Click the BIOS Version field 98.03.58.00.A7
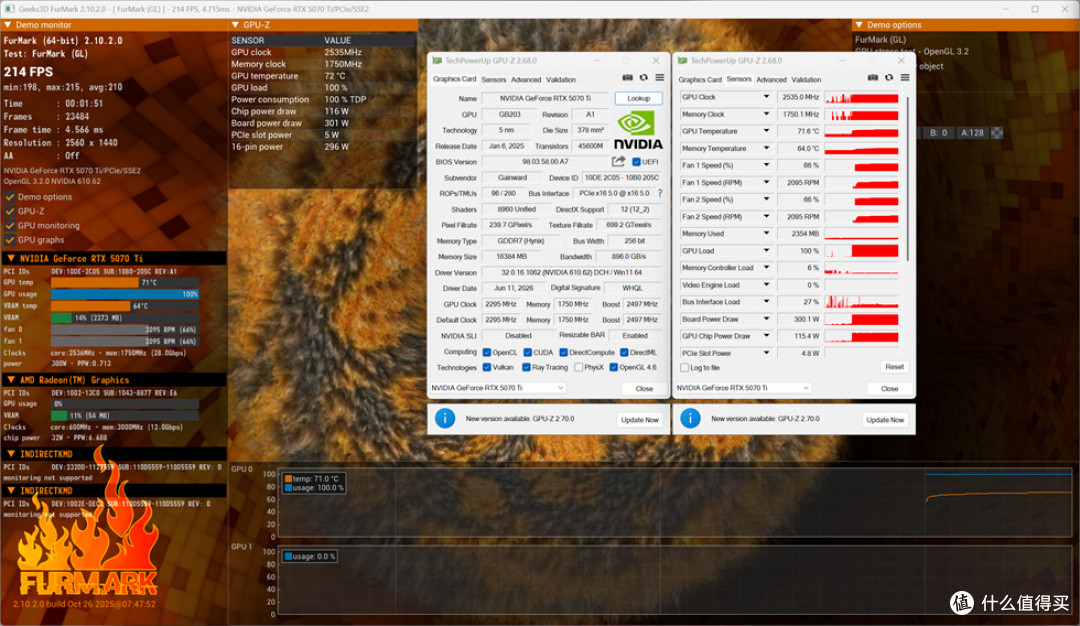Image resolution: width=1080 pixels, height=626 pixels. 545,162
